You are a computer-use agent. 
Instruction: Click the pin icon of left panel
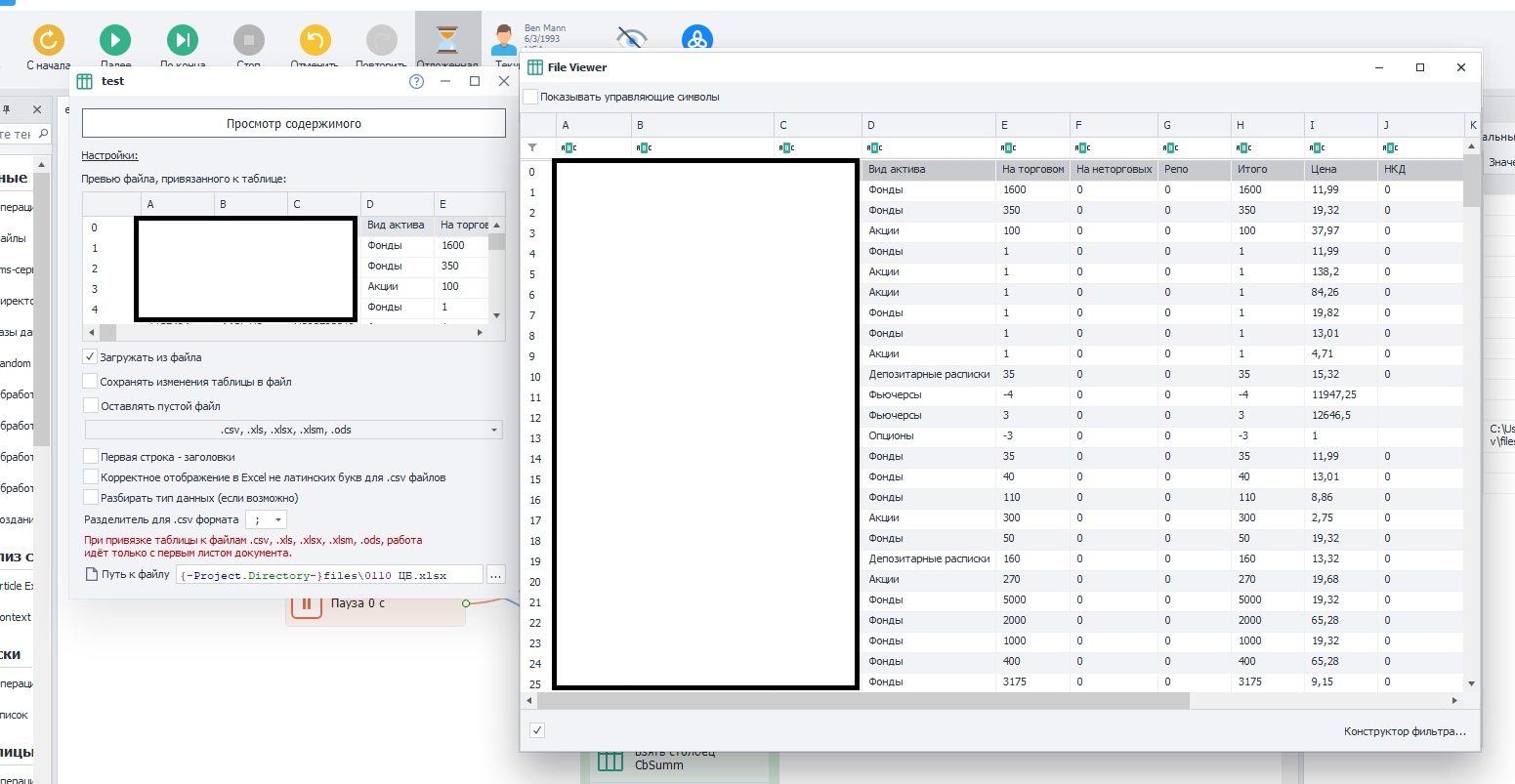point(6,110)
